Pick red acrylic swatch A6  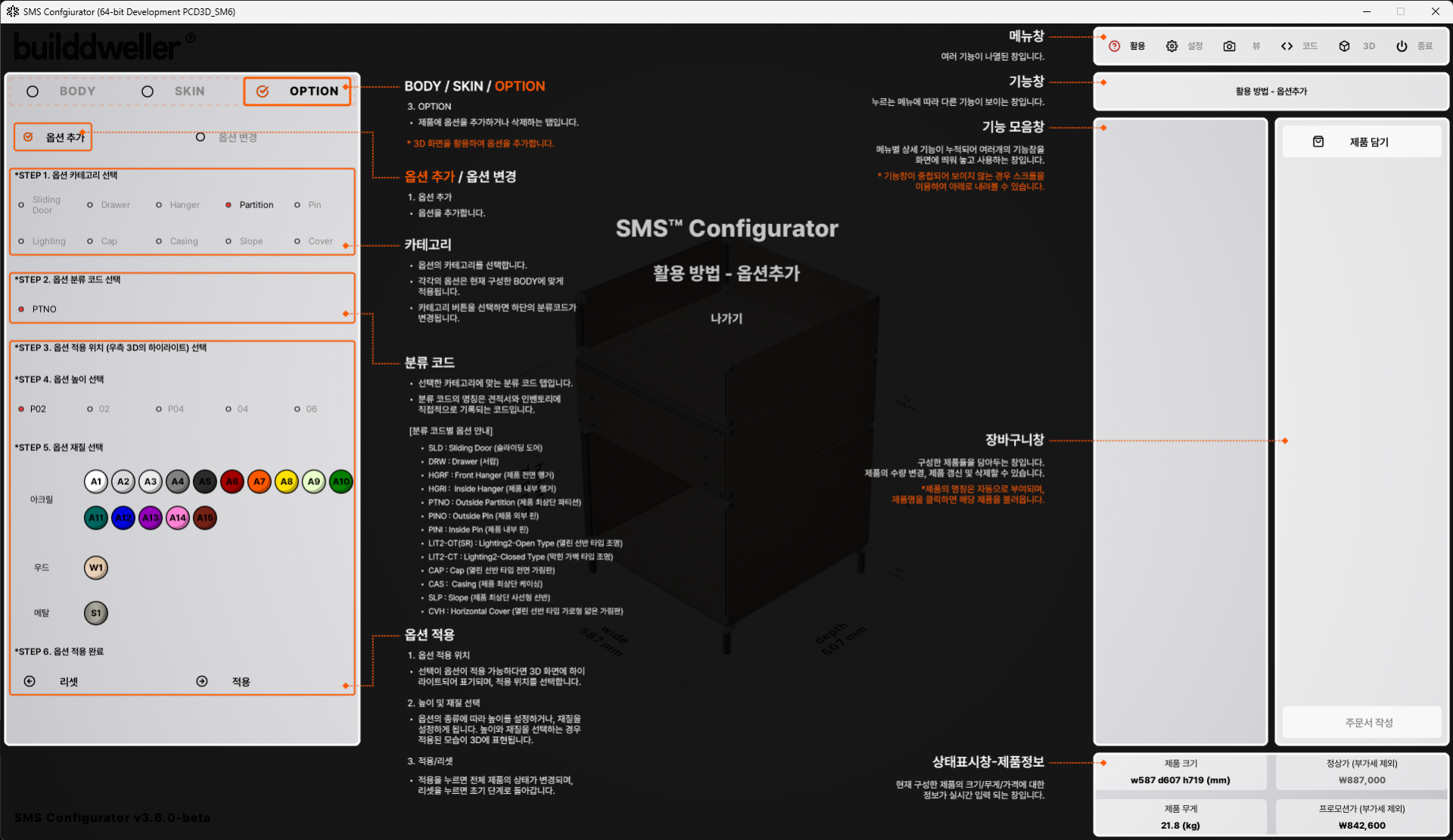click(x=232, y=481)
